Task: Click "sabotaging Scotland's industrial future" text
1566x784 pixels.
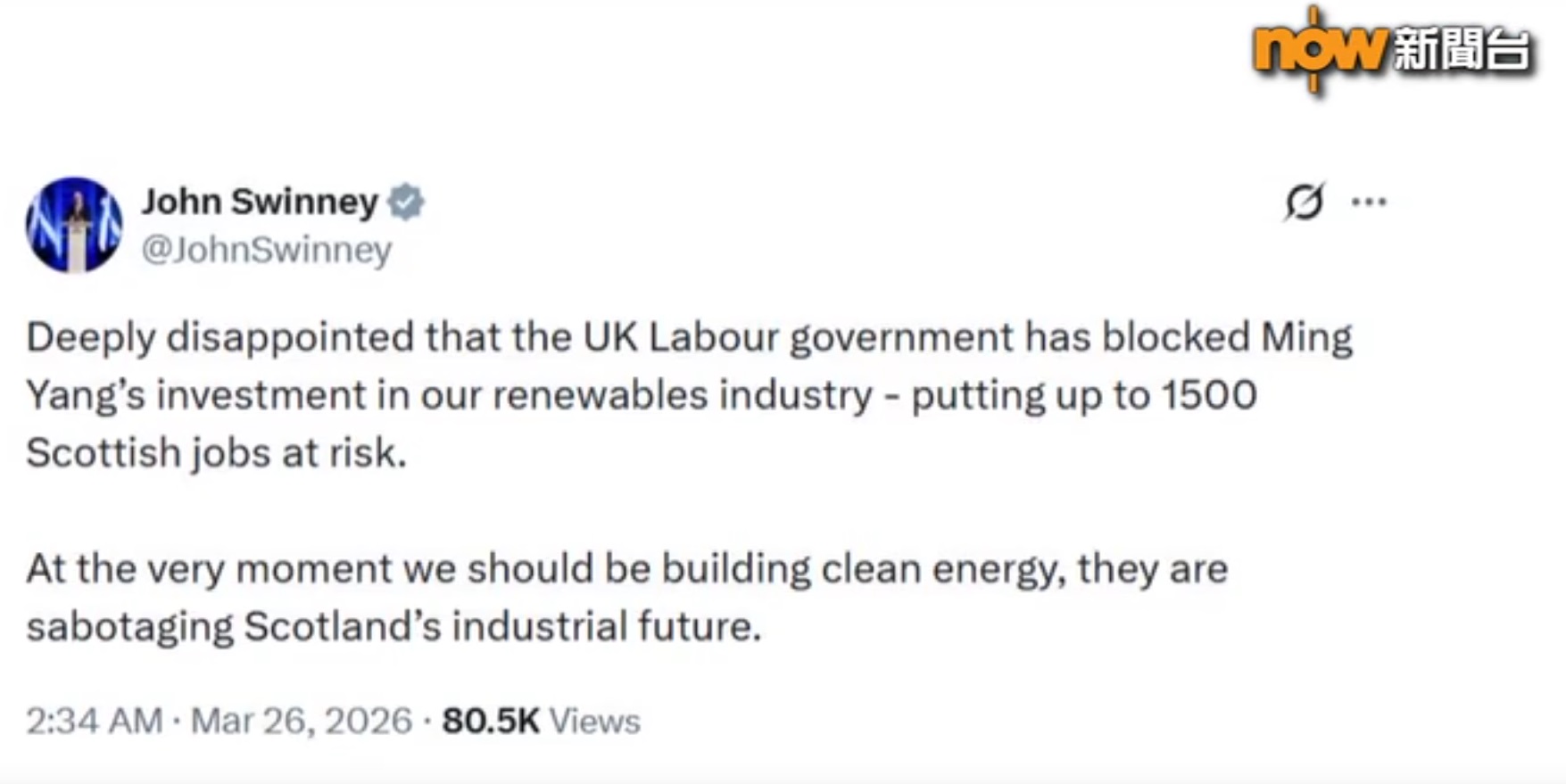Action: point(394,626)
